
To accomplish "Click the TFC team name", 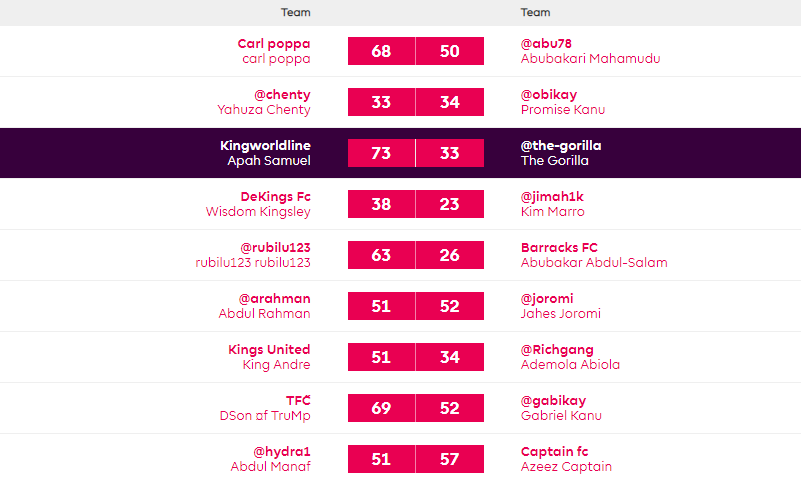I will [x=298, y=401].
